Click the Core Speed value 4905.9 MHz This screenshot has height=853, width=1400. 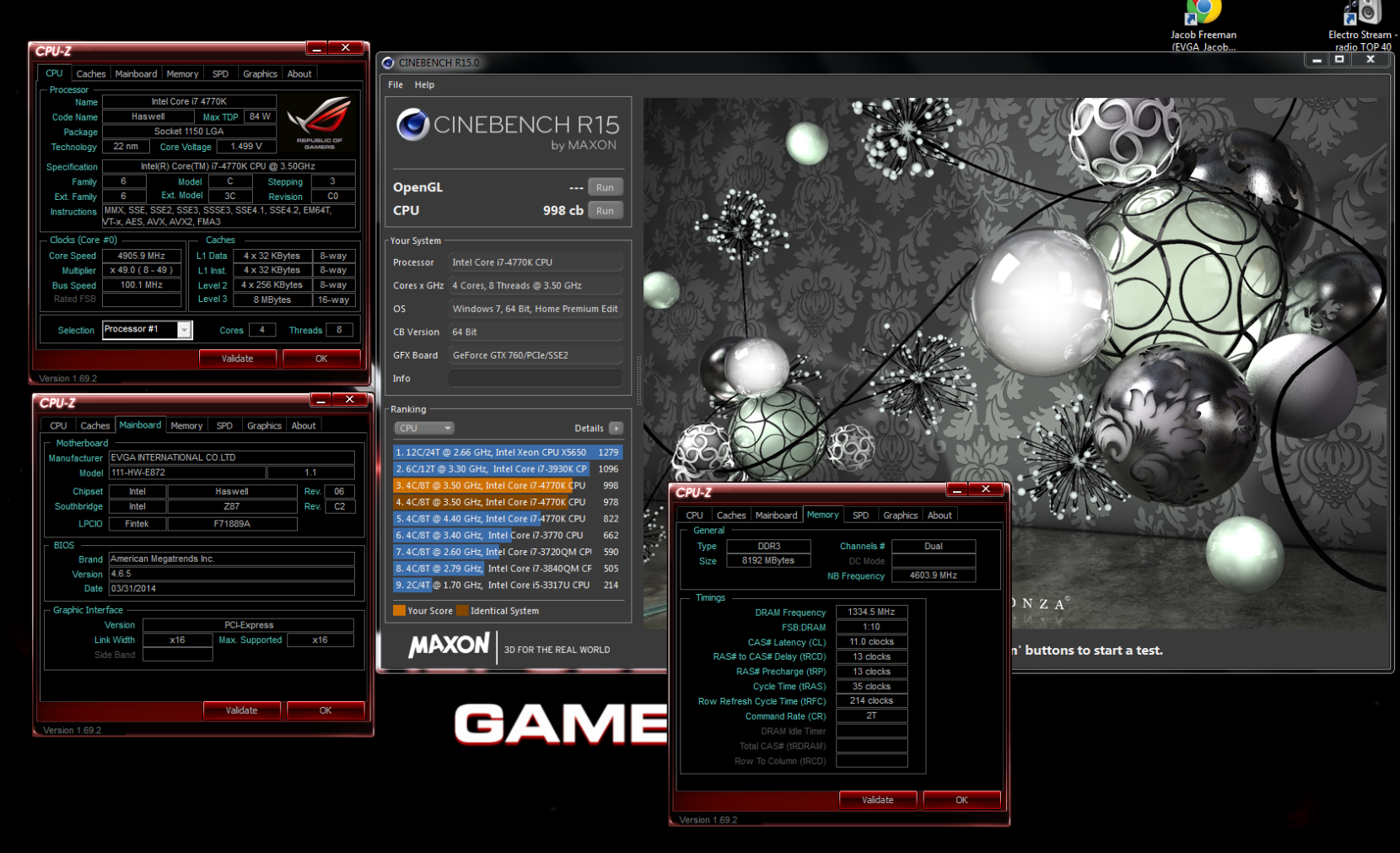click(x=142, y=256)
